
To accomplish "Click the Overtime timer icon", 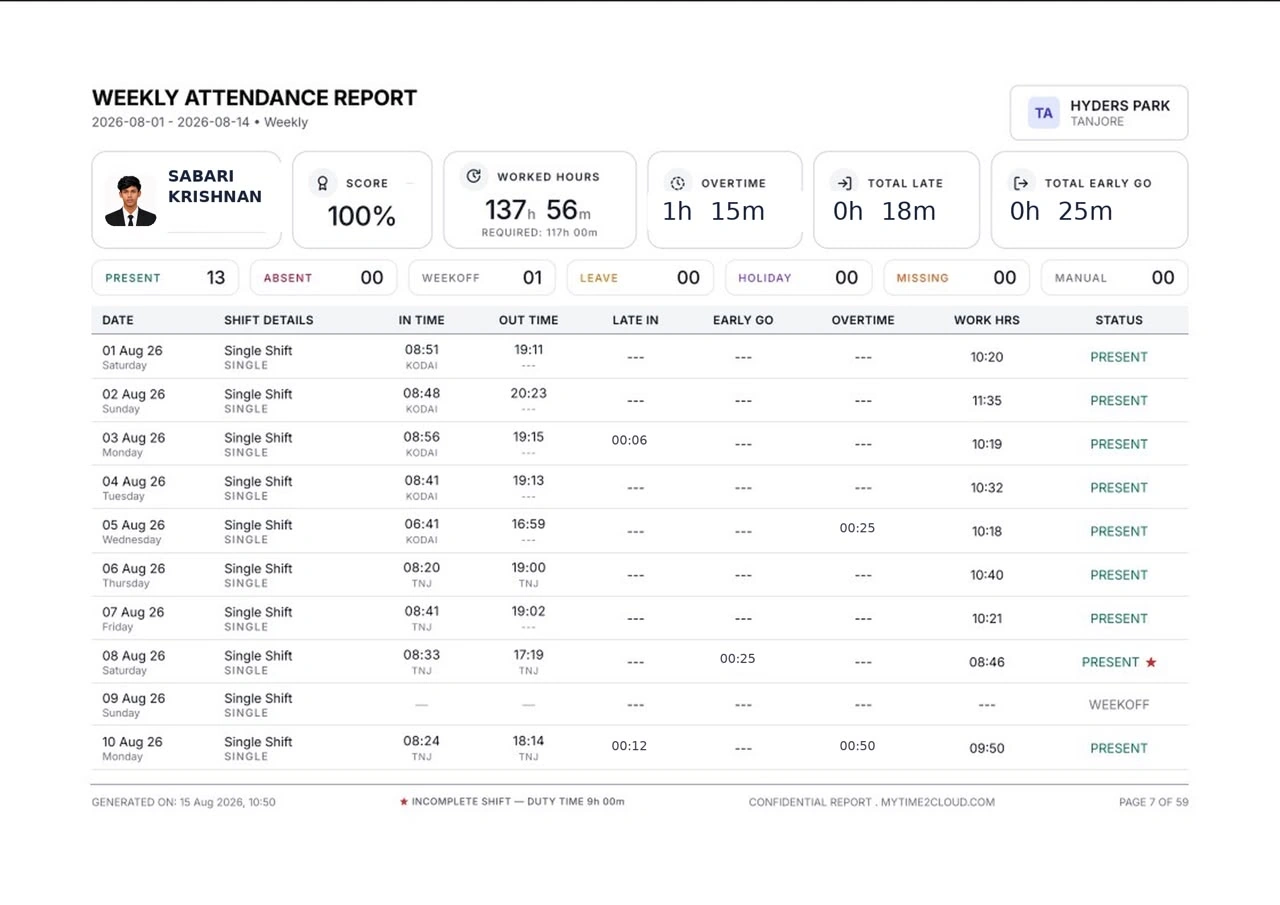I will point(677,183).
